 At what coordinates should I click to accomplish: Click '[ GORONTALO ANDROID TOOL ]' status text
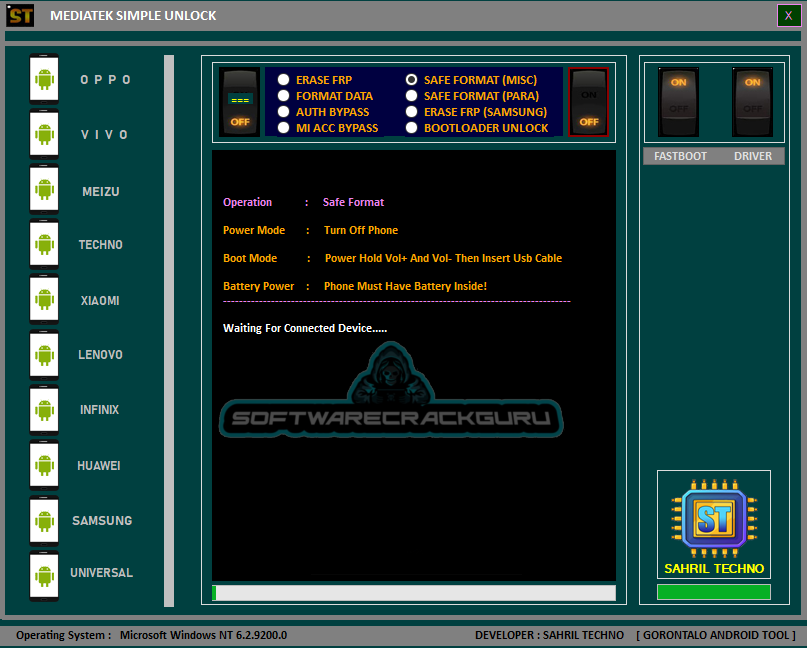[716, 635]
